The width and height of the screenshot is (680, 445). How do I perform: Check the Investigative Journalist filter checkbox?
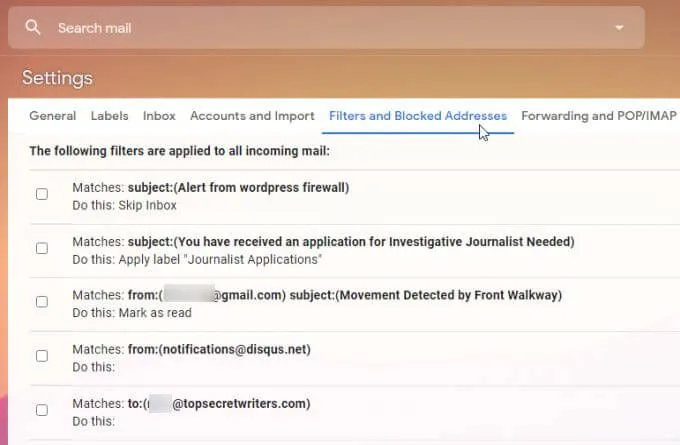coord(42,248)
